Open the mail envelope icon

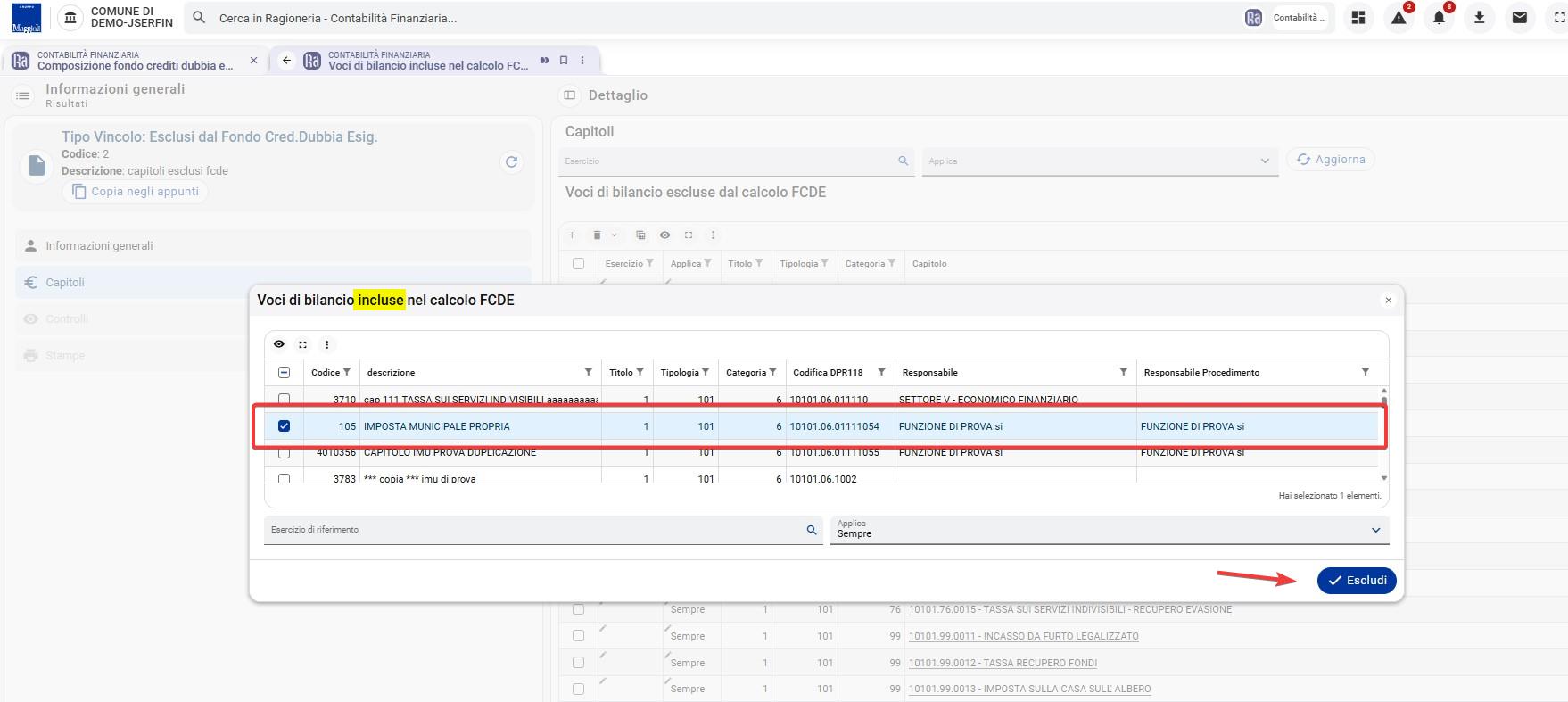click(1519, 18)
